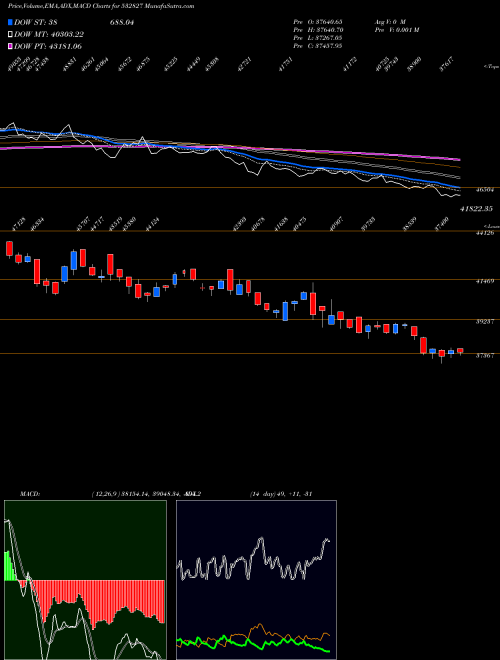Click the (12,26,9) MACD values text
This screenshot has height=660, width=500.
[x=145, y=494]
